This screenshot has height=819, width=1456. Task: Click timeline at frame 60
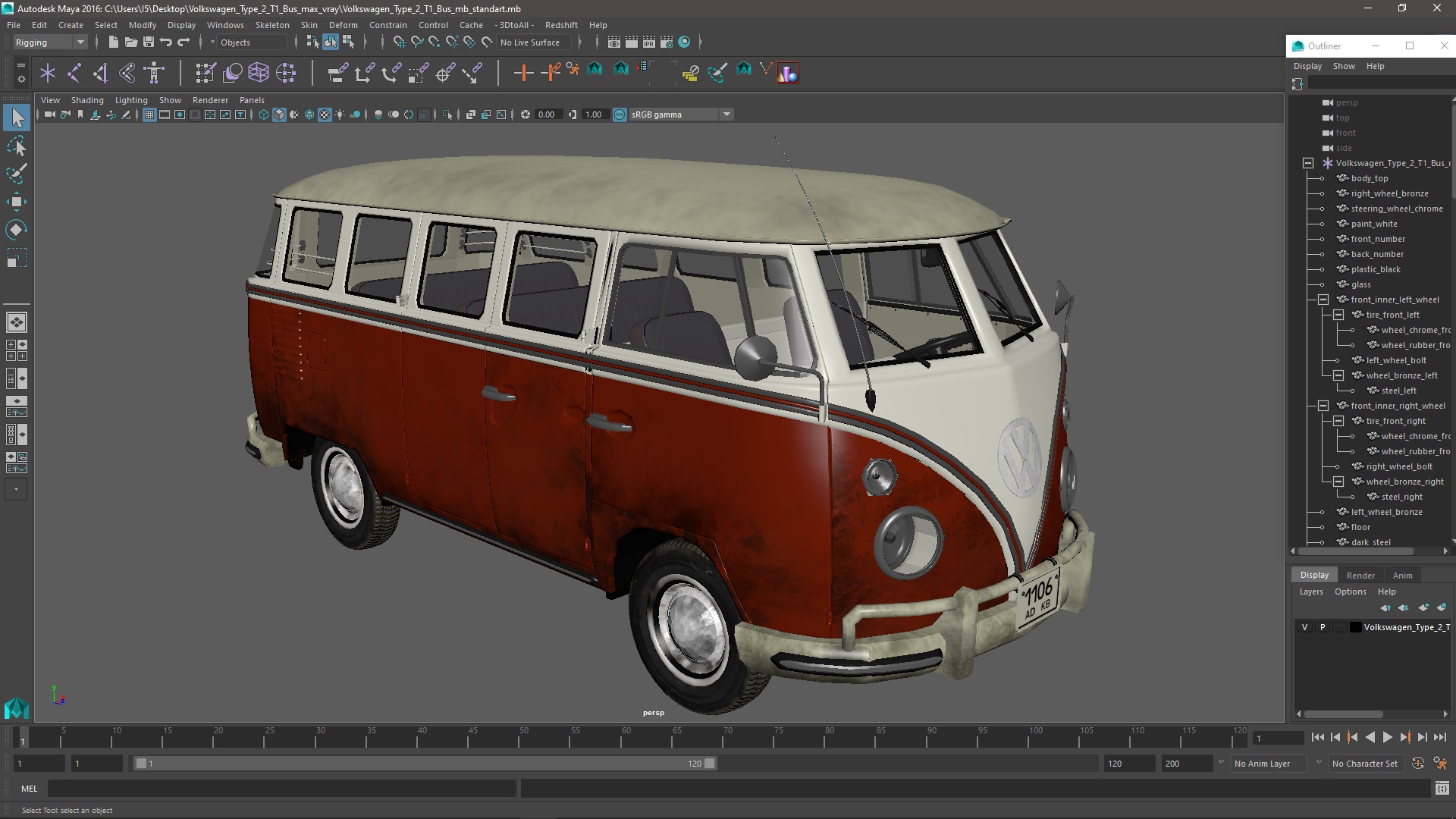tap(626, 737)
